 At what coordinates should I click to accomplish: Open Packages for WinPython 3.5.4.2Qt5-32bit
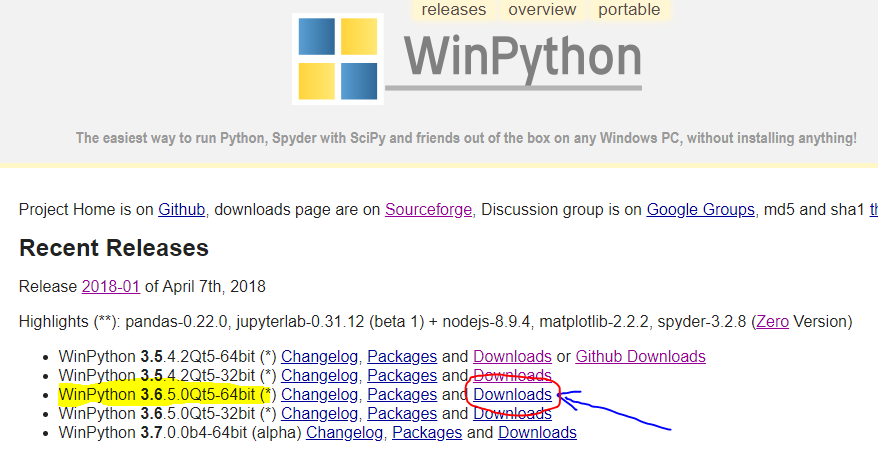pos(402,375)
